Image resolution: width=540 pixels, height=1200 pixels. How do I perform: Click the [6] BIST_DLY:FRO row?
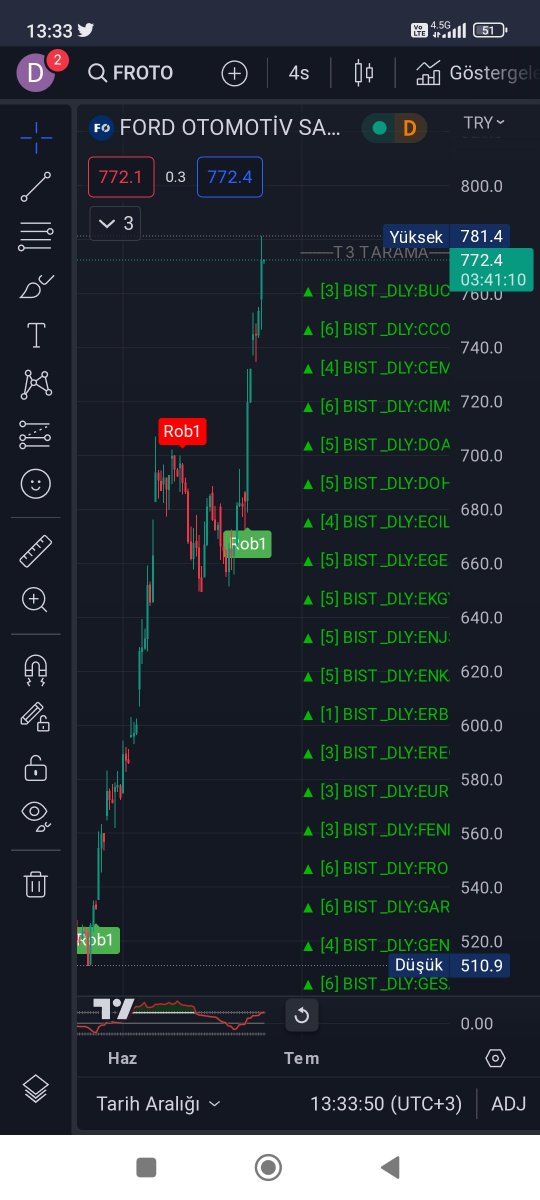point(376,868)
